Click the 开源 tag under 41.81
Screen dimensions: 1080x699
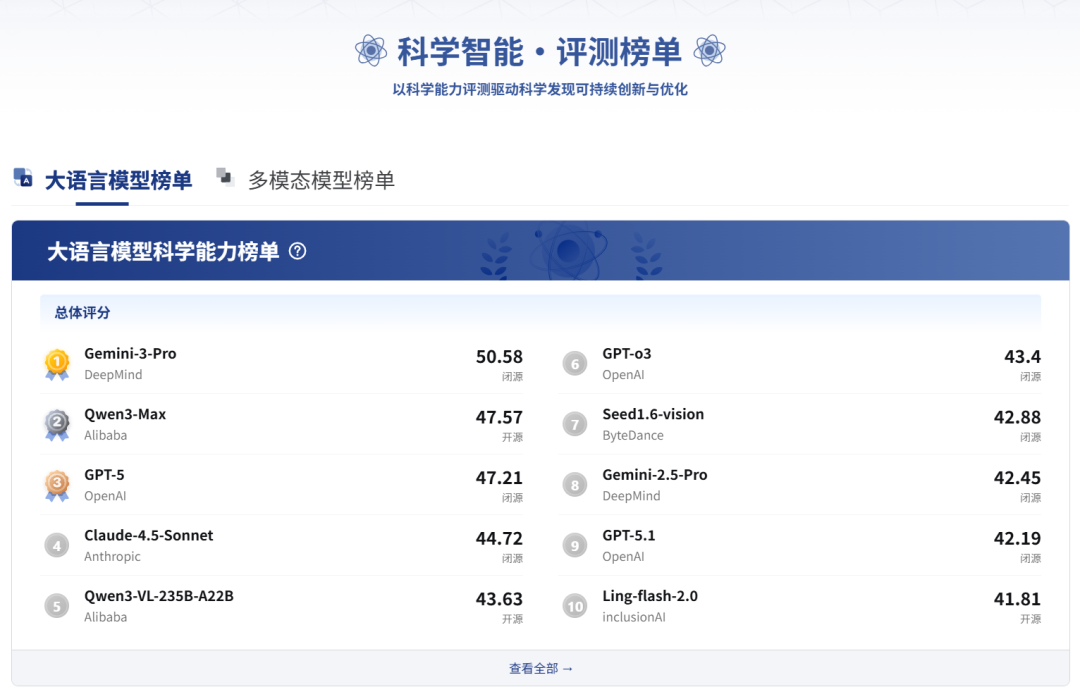(x=1030, y=619)
